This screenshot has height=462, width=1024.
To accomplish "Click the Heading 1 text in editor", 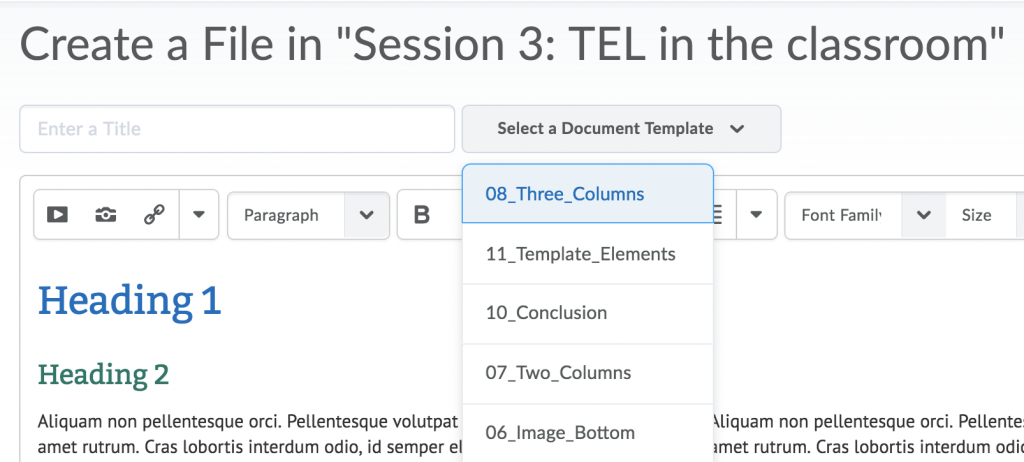I will (130, 300).
